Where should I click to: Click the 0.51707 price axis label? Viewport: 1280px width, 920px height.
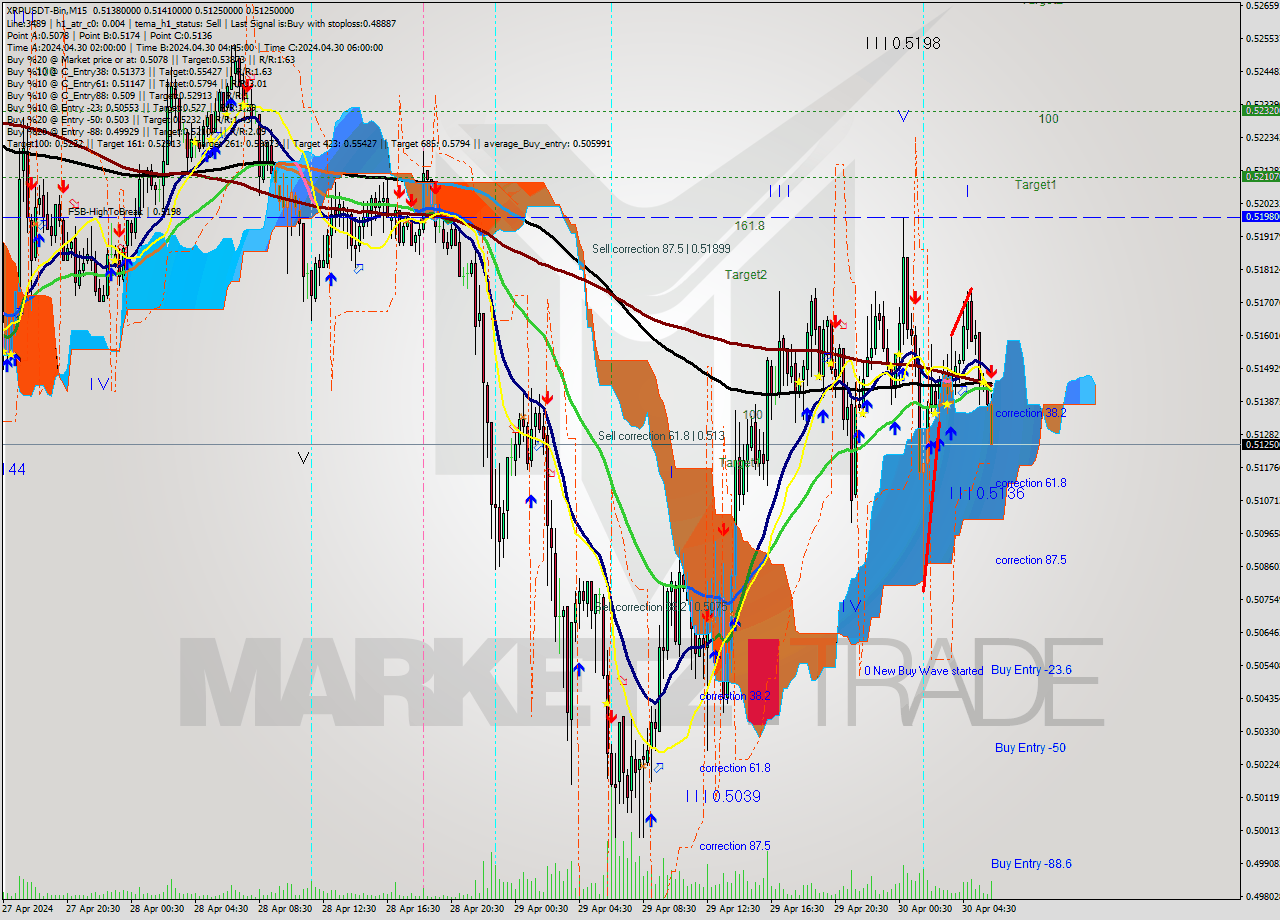point(1262,303)
